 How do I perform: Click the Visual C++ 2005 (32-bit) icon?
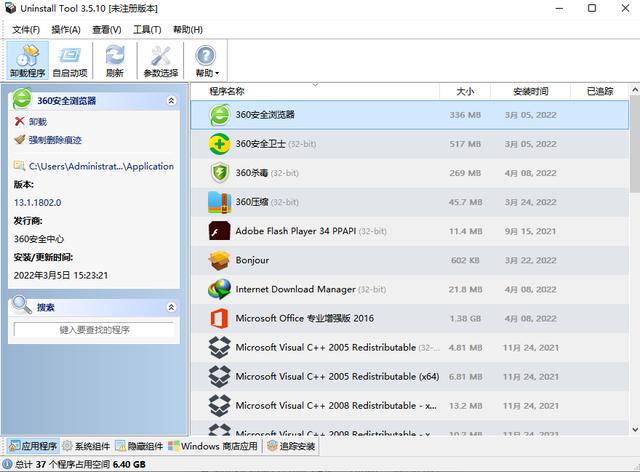coord(220,347)
